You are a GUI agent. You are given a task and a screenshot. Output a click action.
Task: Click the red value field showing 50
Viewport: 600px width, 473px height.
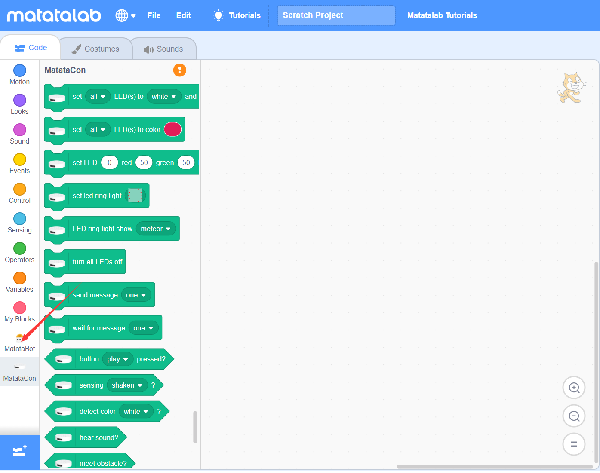[144, 163]
